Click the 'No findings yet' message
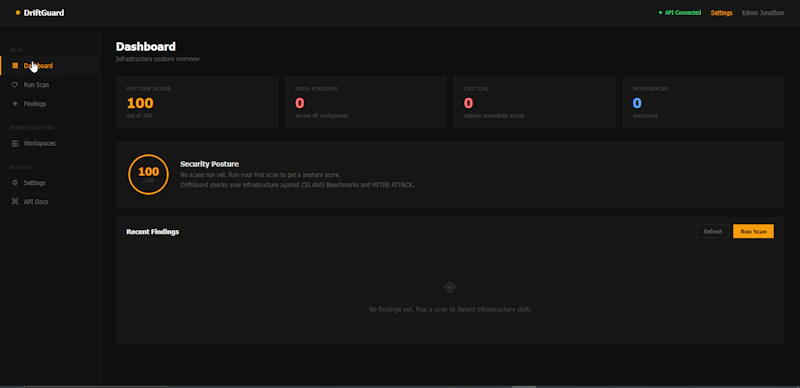 coord(449,309)
